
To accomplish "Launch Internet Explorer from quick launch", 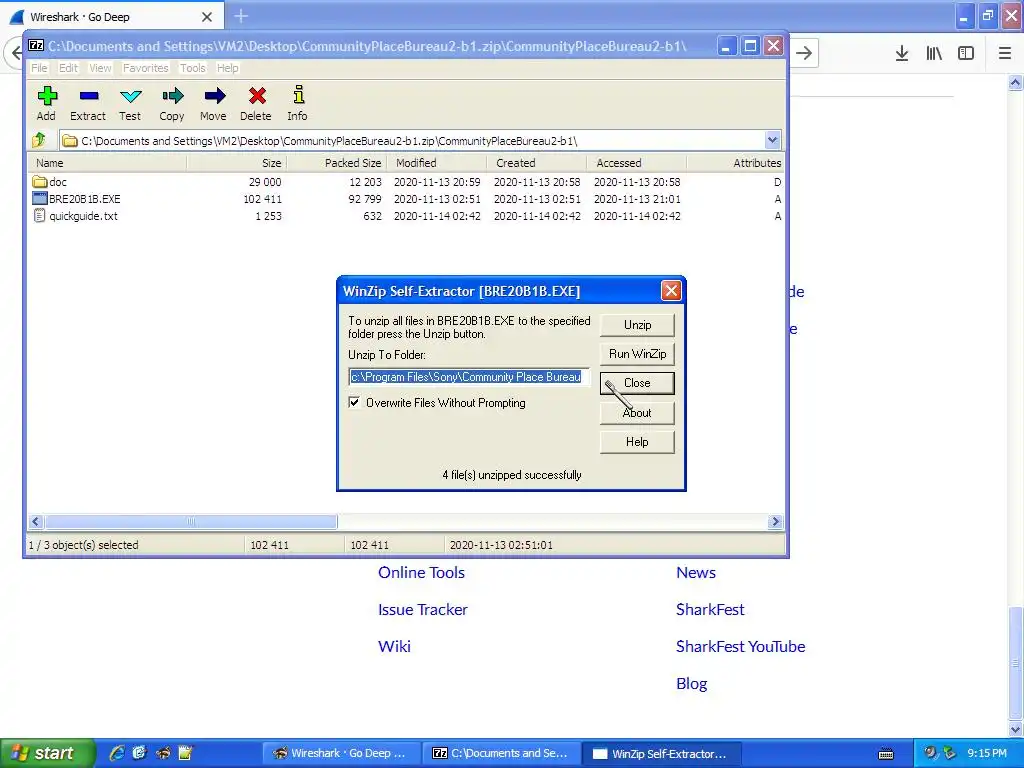I will point(117,753).
